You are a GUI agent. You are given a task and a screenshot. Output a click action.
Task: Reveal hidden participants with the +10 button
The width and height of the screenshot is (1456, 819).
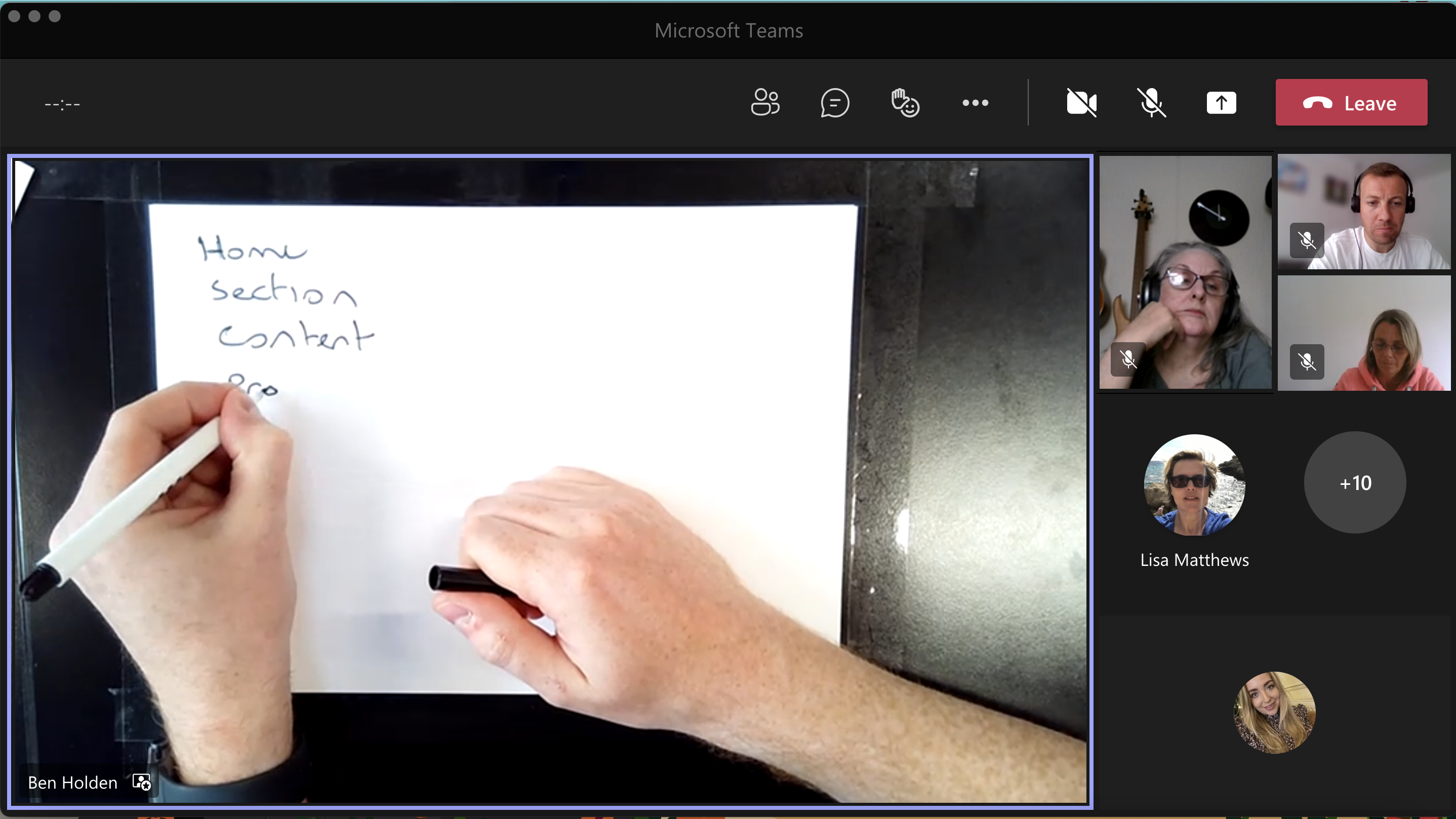(x=1355, y=483)
